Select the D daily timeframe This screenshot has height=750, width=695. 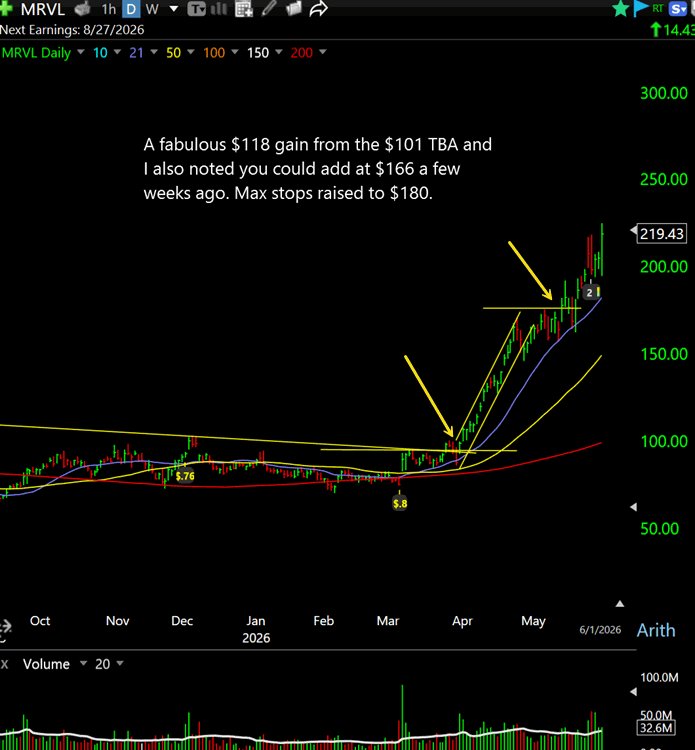(131, 9)
